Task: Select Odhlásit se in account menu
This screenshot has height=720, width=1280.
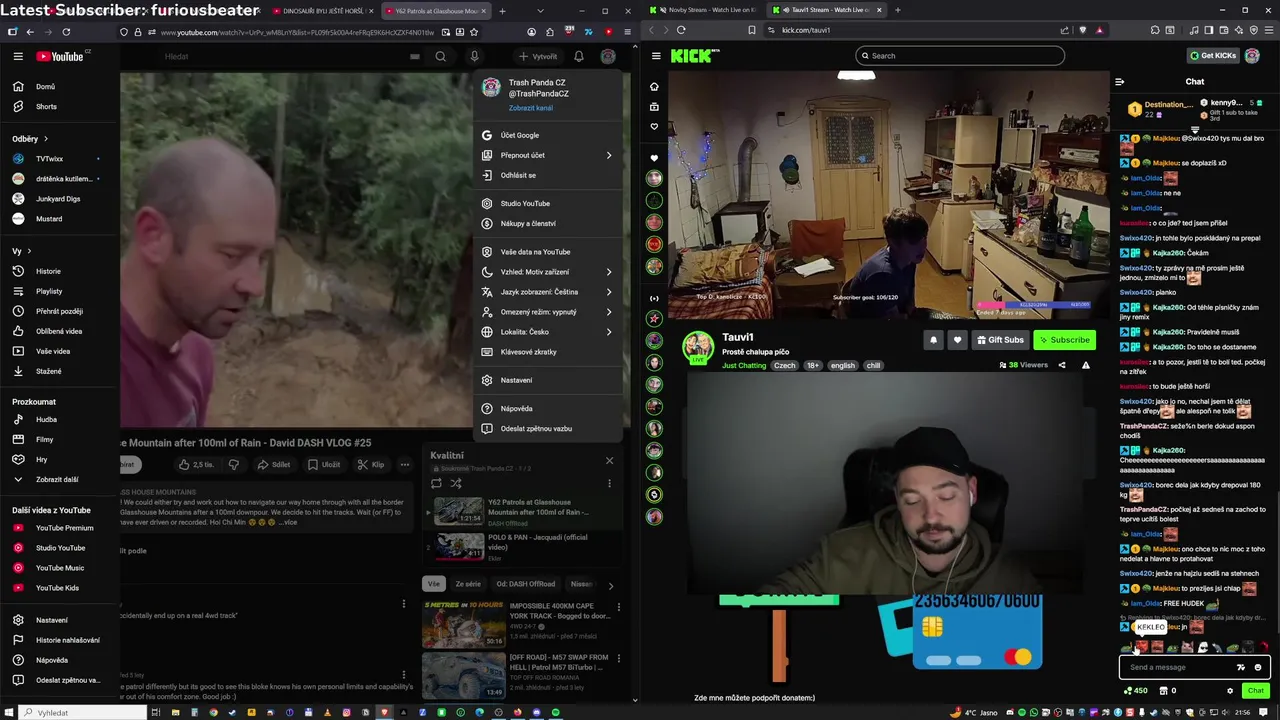Action: pos(547,175)
